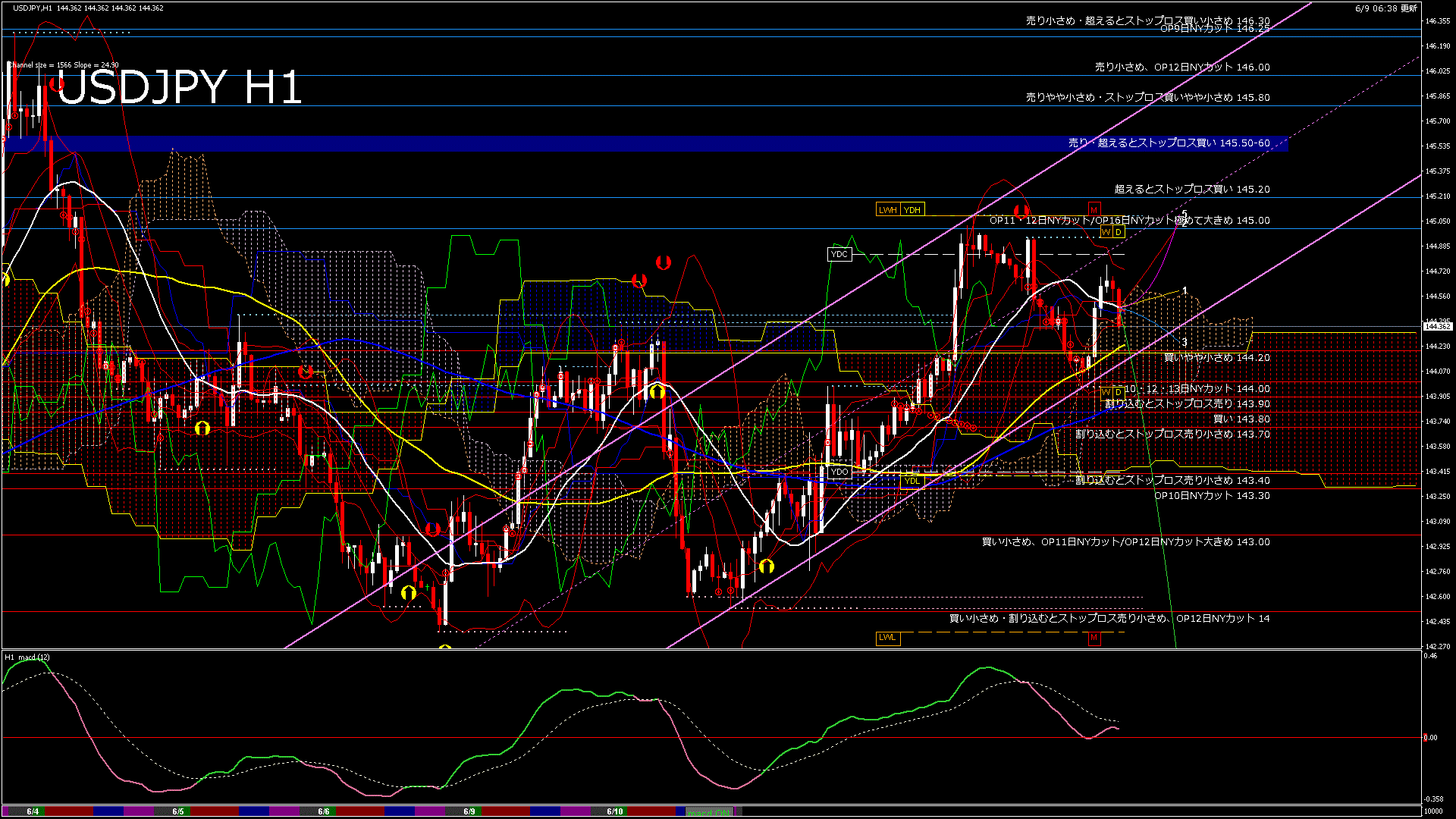The width and height of the screenshot is (1456, 819).
Task: Click the blue 145.50-60 resistance band label
Action: point(1169,143)
